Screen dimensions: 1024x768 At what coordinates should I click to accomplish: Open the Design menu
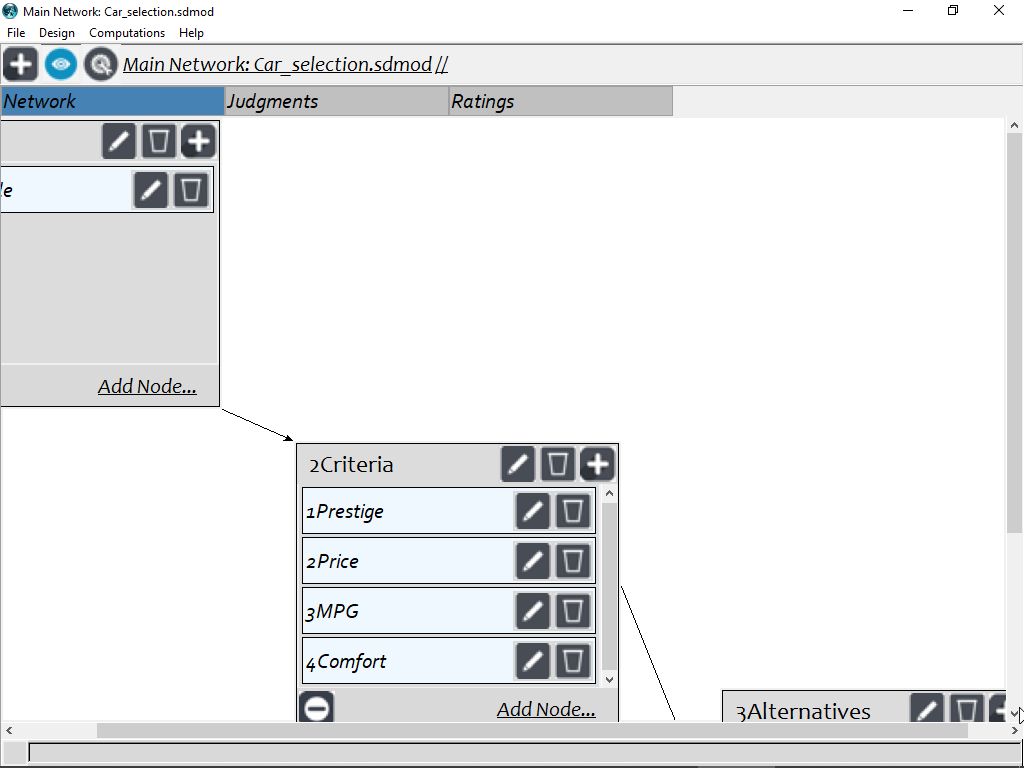(x=56, y=32)
